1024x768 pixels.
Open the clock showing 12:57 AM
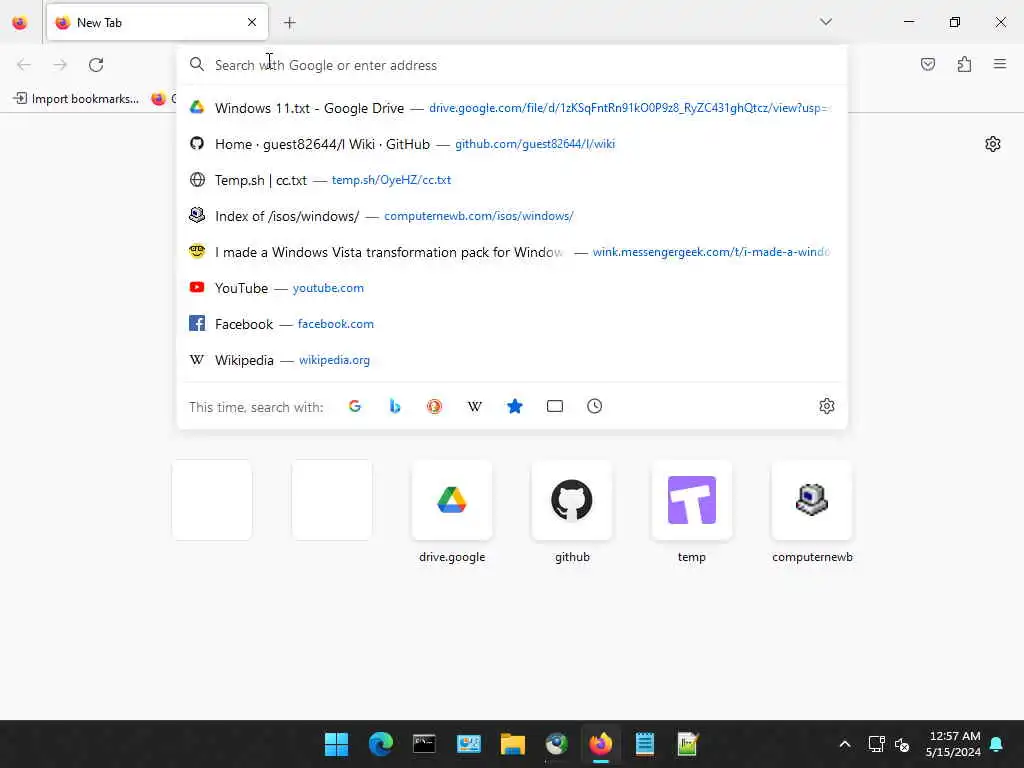tap(953, 744)
